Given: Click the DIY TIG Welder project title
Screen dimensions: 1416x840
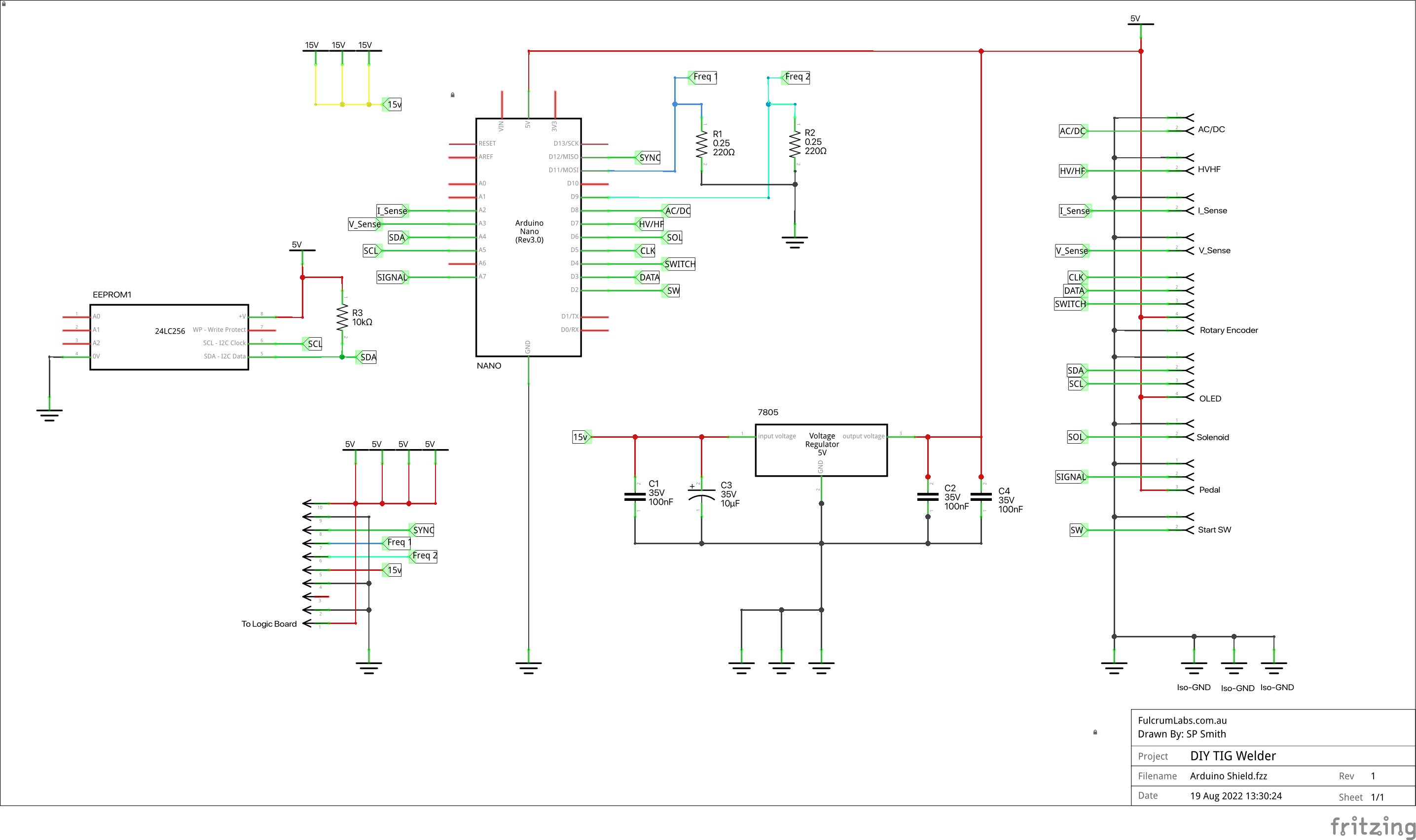Looking at the screenshot, I should [x=1233, y=756].
